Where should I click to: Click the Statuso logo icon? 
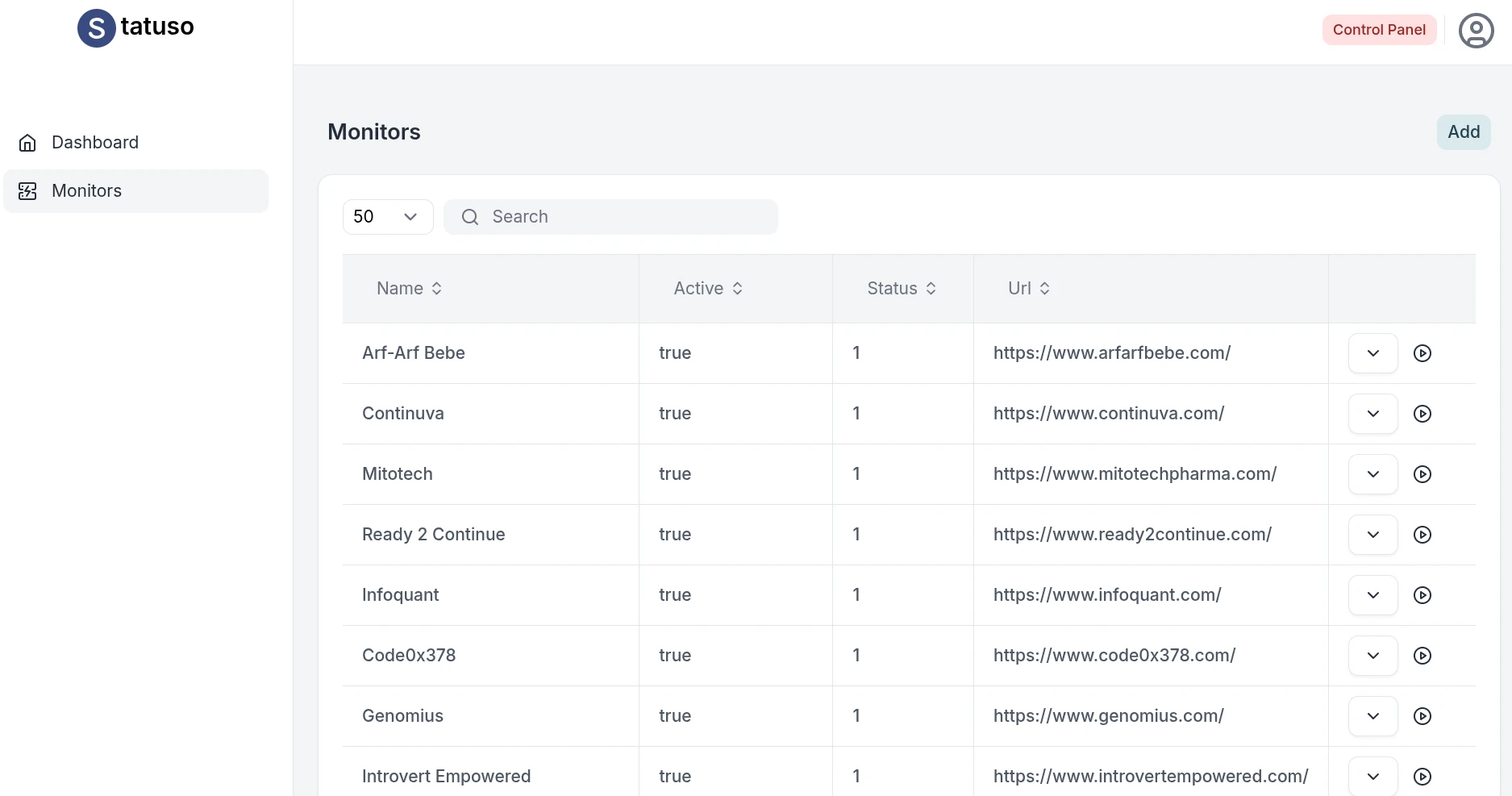[x=95, y=27]
